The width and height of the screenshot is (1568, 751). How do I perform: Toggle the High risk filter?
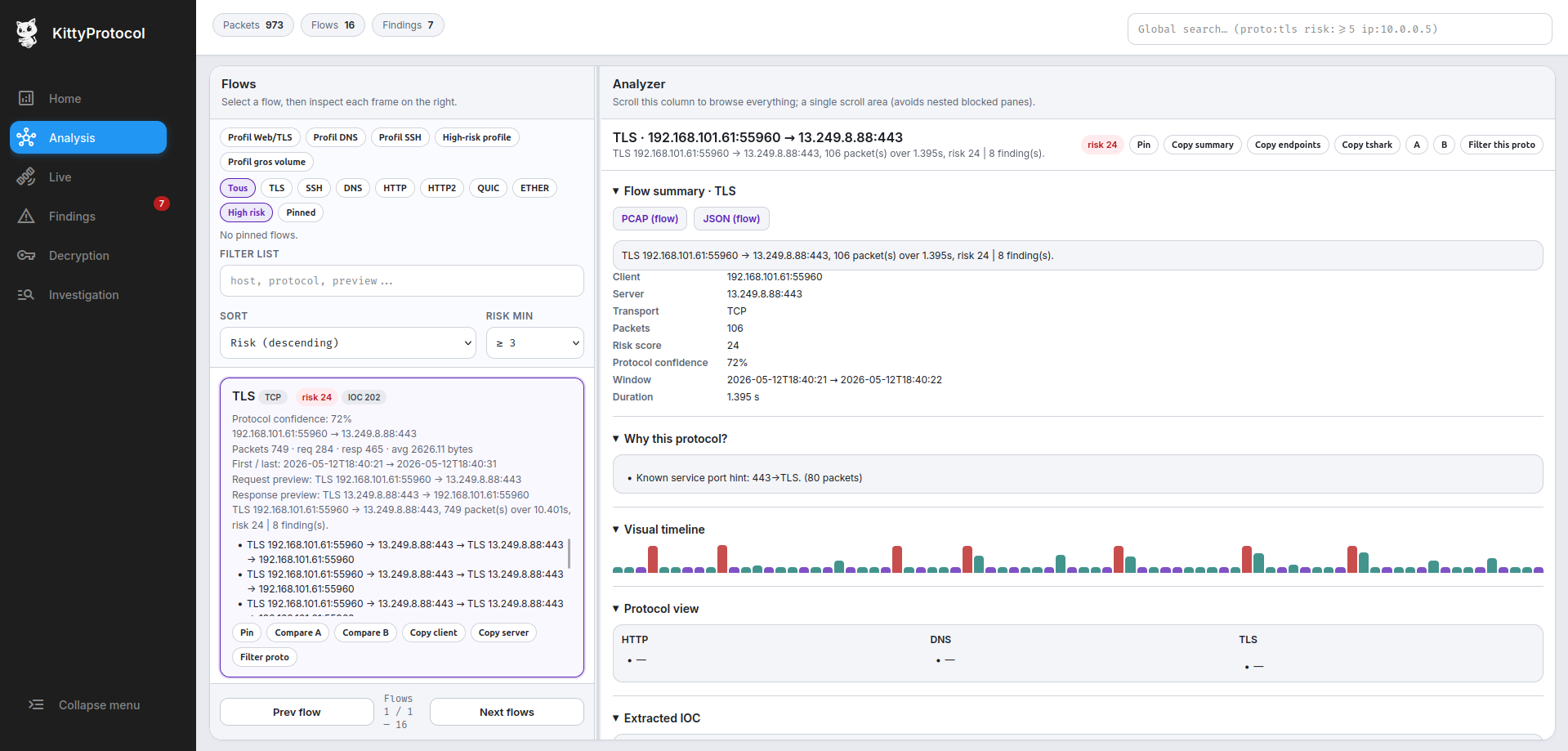[x=246, y=212]
